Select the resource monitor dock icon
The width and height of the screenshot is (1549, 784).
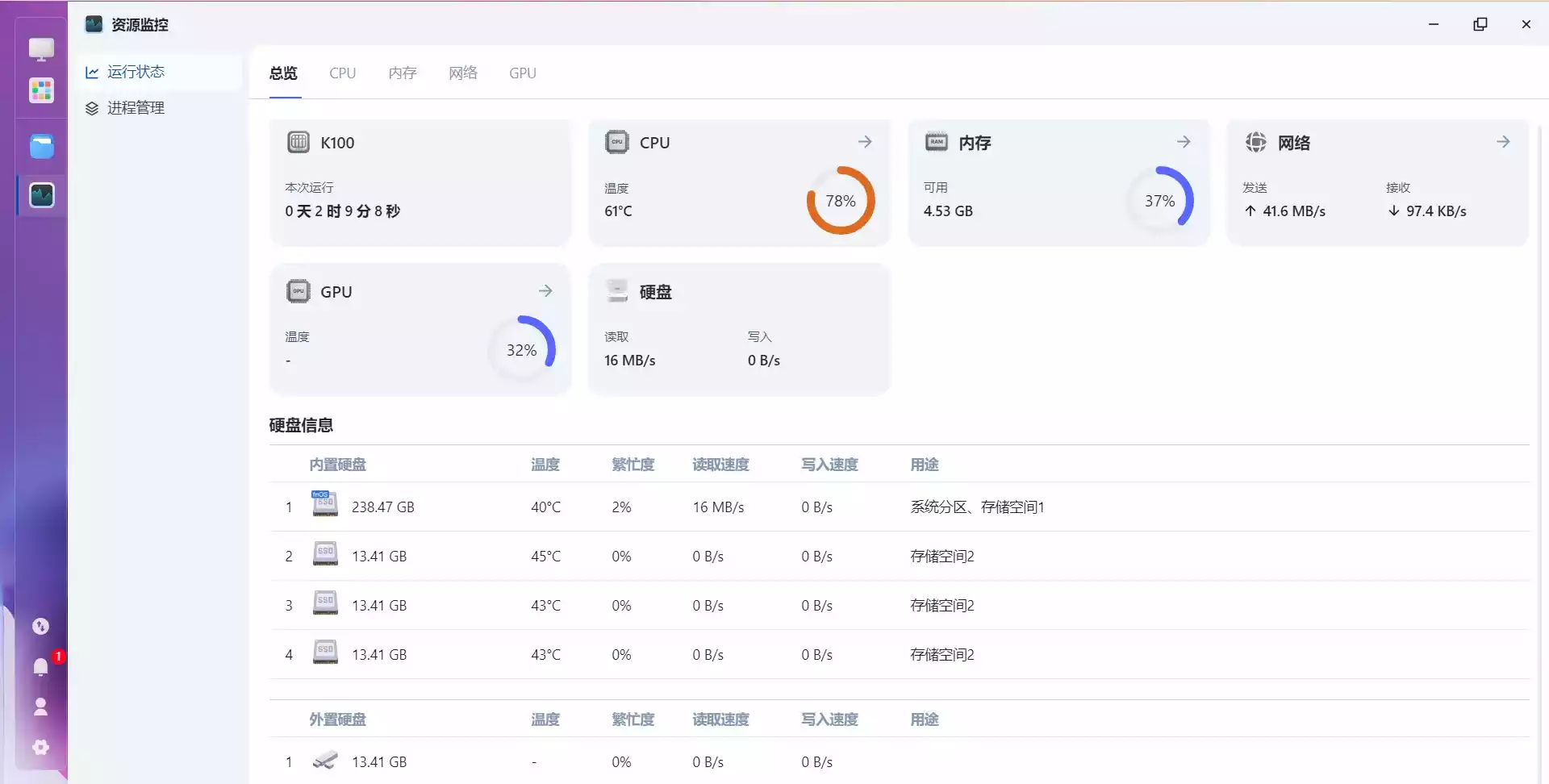pos(42,194)
